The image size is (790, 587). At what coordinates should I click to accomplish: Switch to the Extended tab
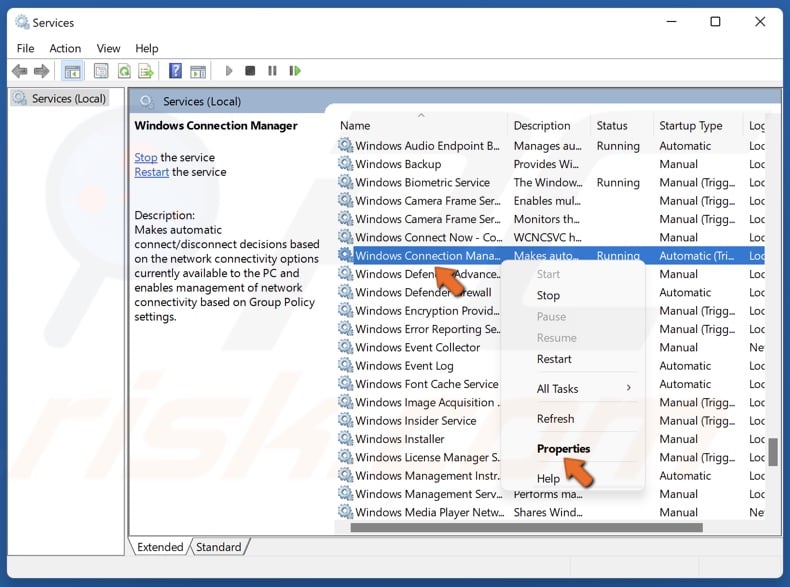pyautogui.click(x=160, y=547)
